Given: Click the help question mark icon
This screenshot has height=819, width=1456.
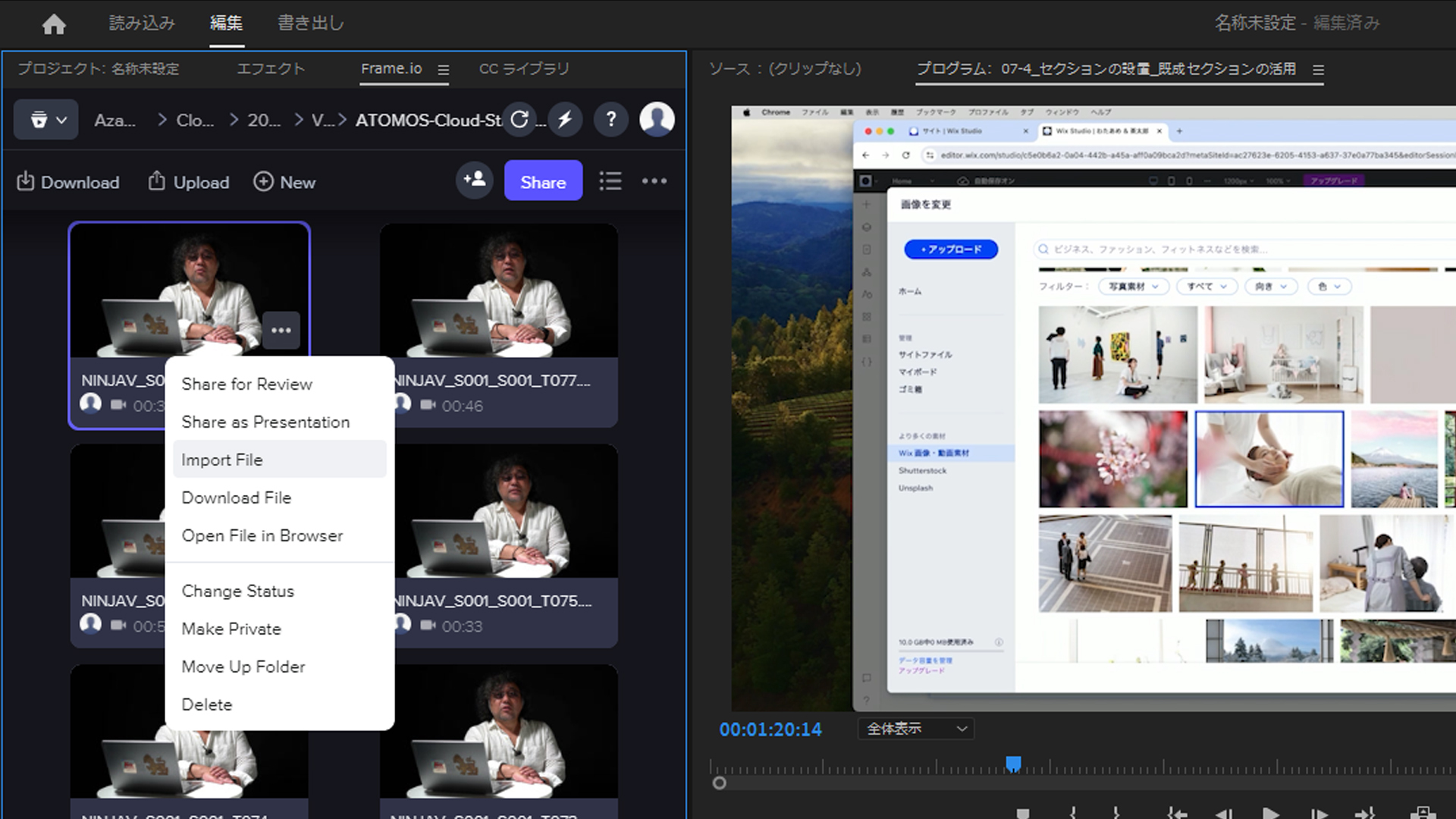Looking at the screenshot, I should click(x=611, y=119).
